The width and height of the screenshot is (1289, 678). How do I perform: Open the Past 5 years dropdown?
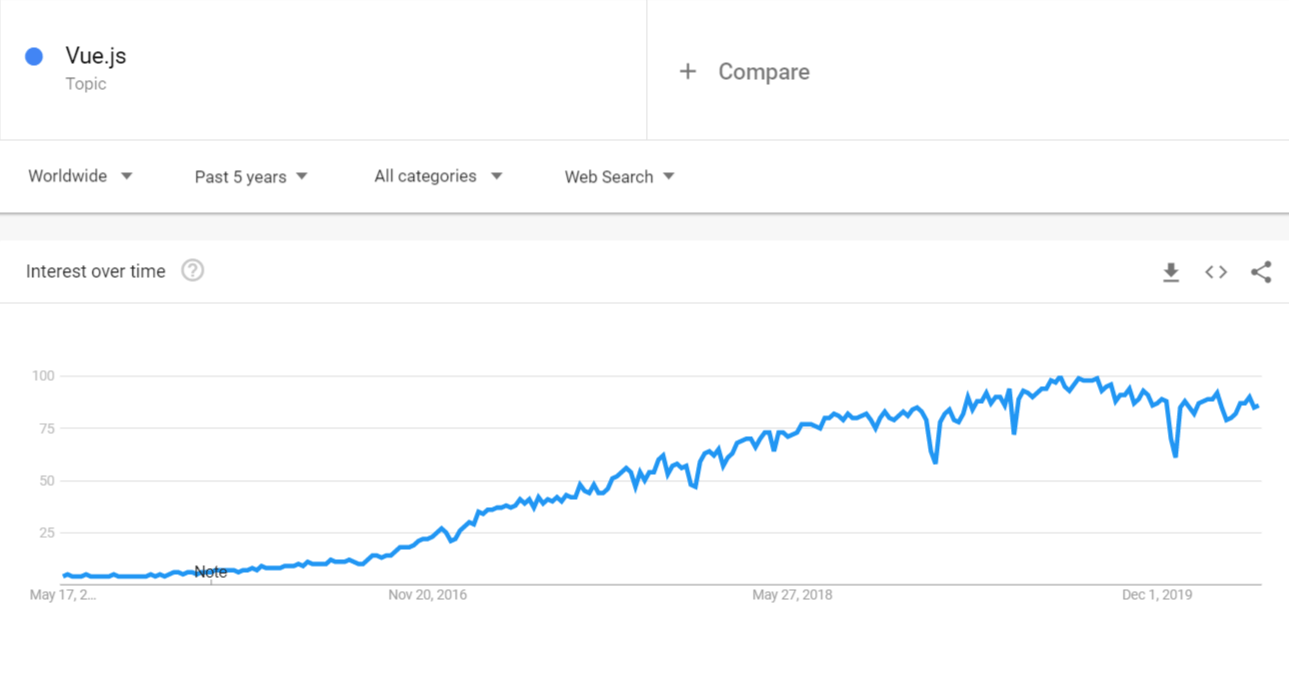click(x=251, y=177)
